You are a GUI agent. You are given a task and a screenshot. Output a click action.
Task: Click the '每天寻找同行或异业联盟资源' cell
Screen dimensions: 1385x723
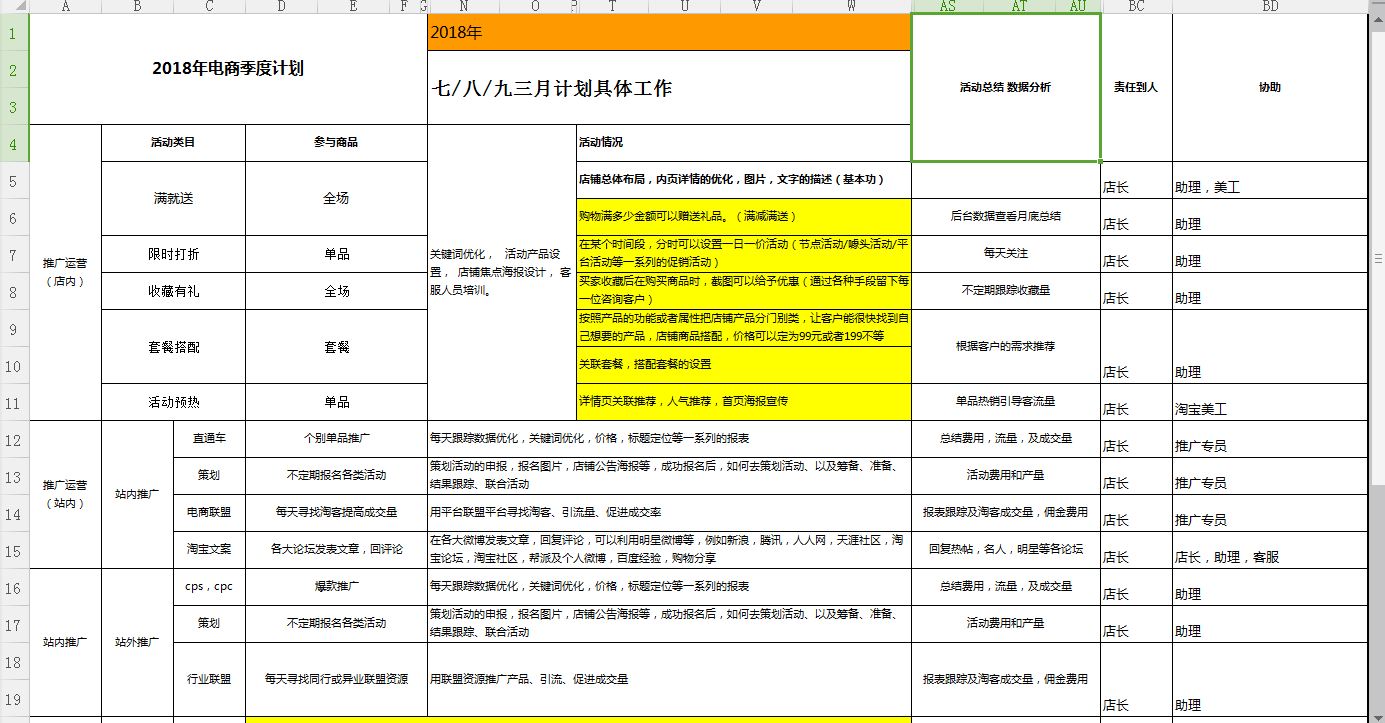tap(336, 679)
